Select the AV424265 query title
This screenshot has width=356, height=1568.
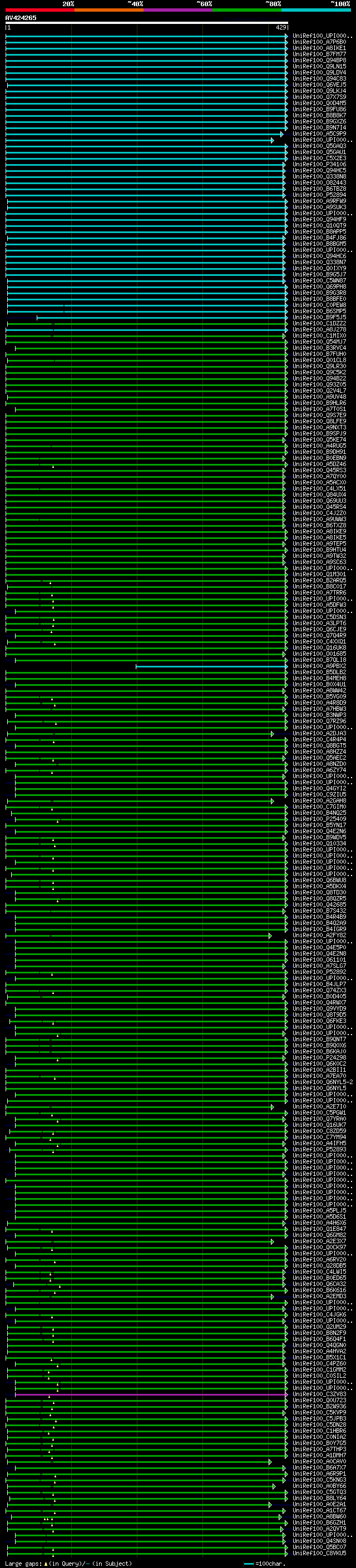pyautogui.click(x=21, y=18)
